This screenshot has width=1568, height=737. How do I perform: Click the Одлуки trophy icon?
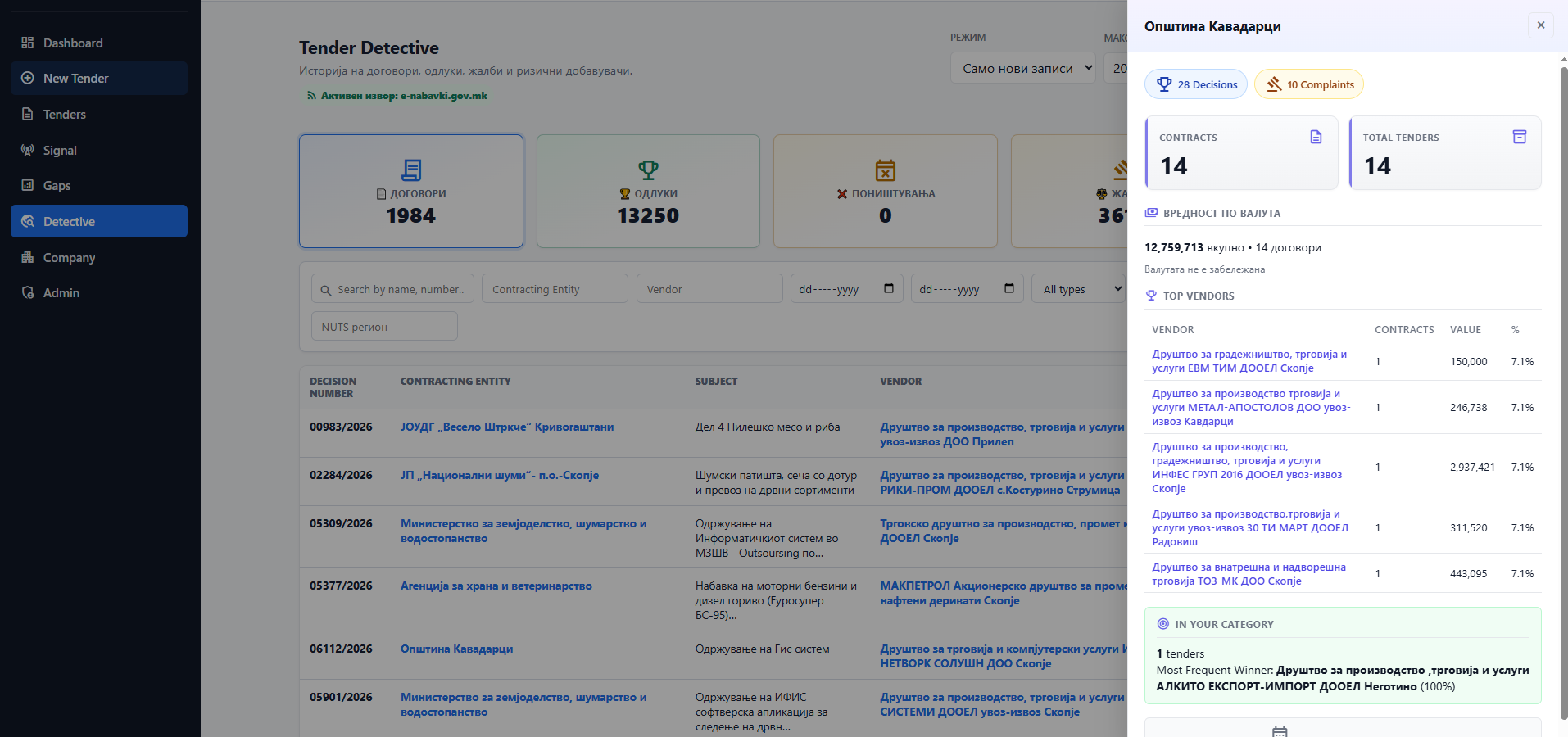pos(648,170)
